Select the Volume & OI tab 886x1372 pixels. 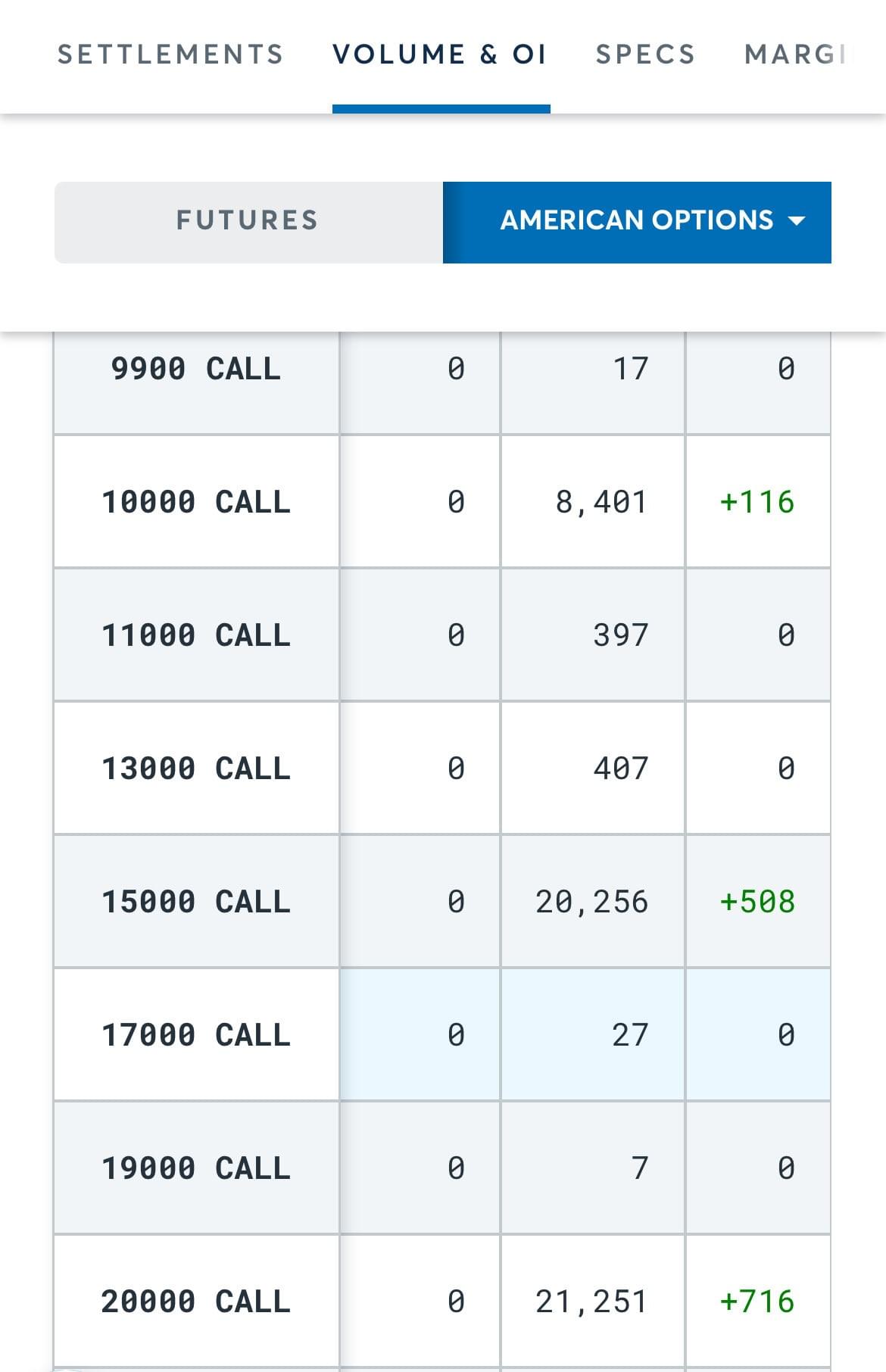click(x=440, y=55)
